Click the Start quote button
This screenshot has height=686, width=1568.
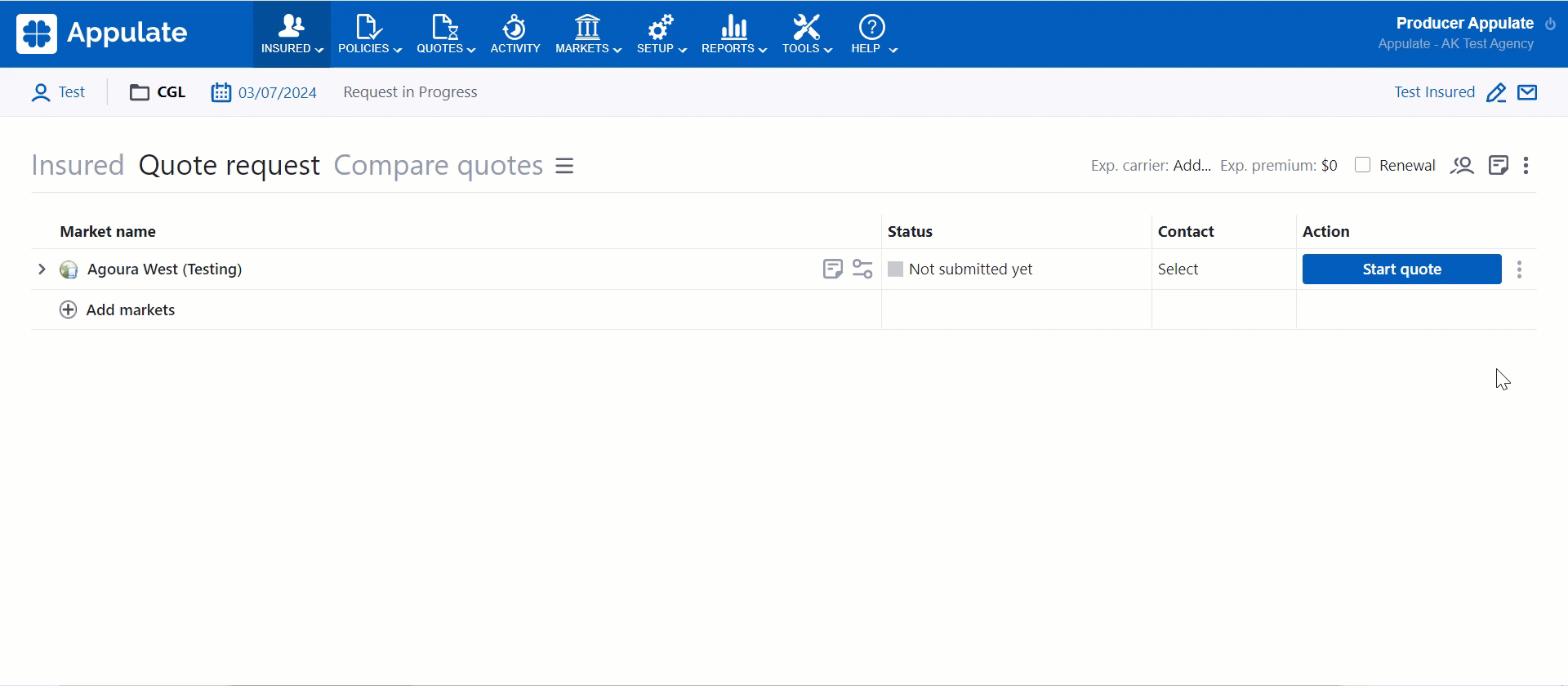(1401, 269)
